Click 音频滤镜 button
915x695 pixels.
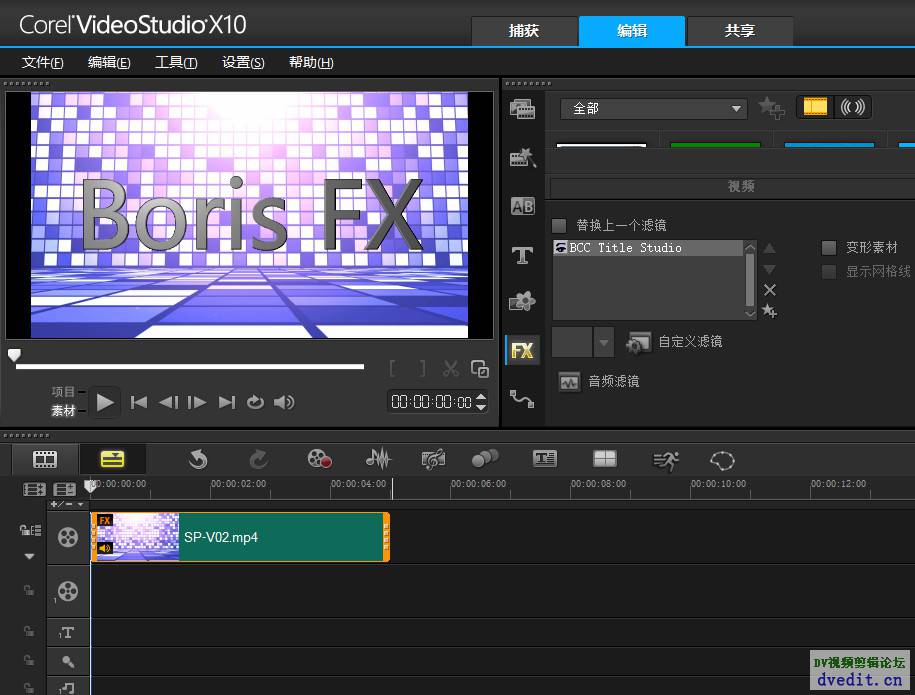pyautogui.click(x=599, y=382)
